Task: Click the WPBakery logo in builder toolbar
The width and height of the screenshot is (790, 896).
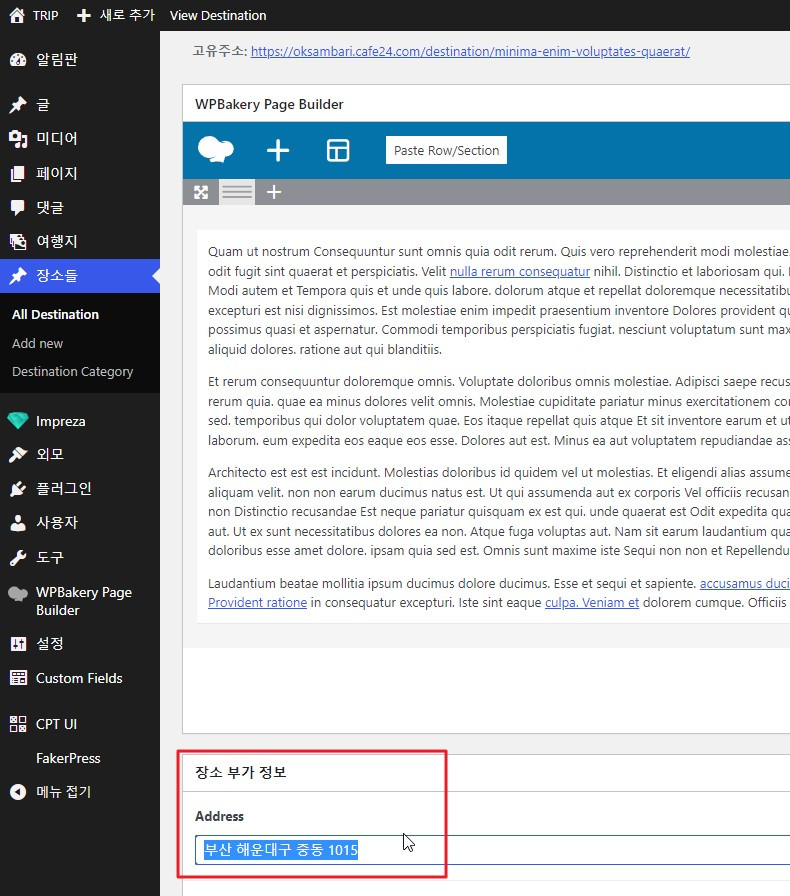Action: click(216, 150)
